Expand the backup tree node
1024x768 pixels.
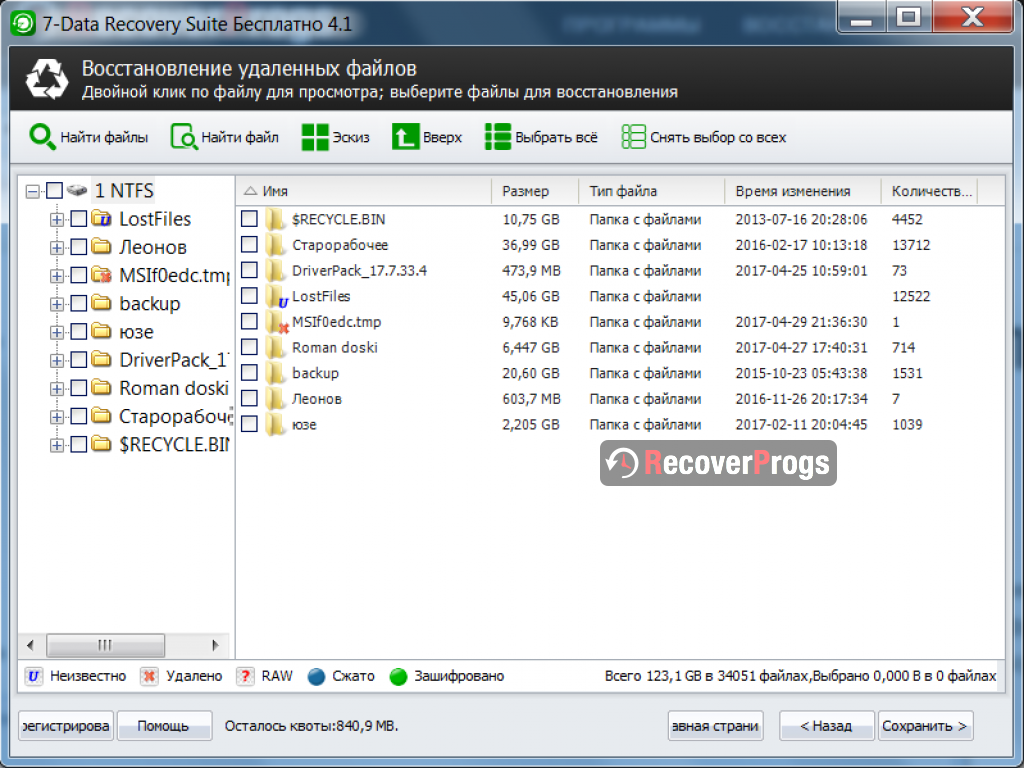point(56,304)
